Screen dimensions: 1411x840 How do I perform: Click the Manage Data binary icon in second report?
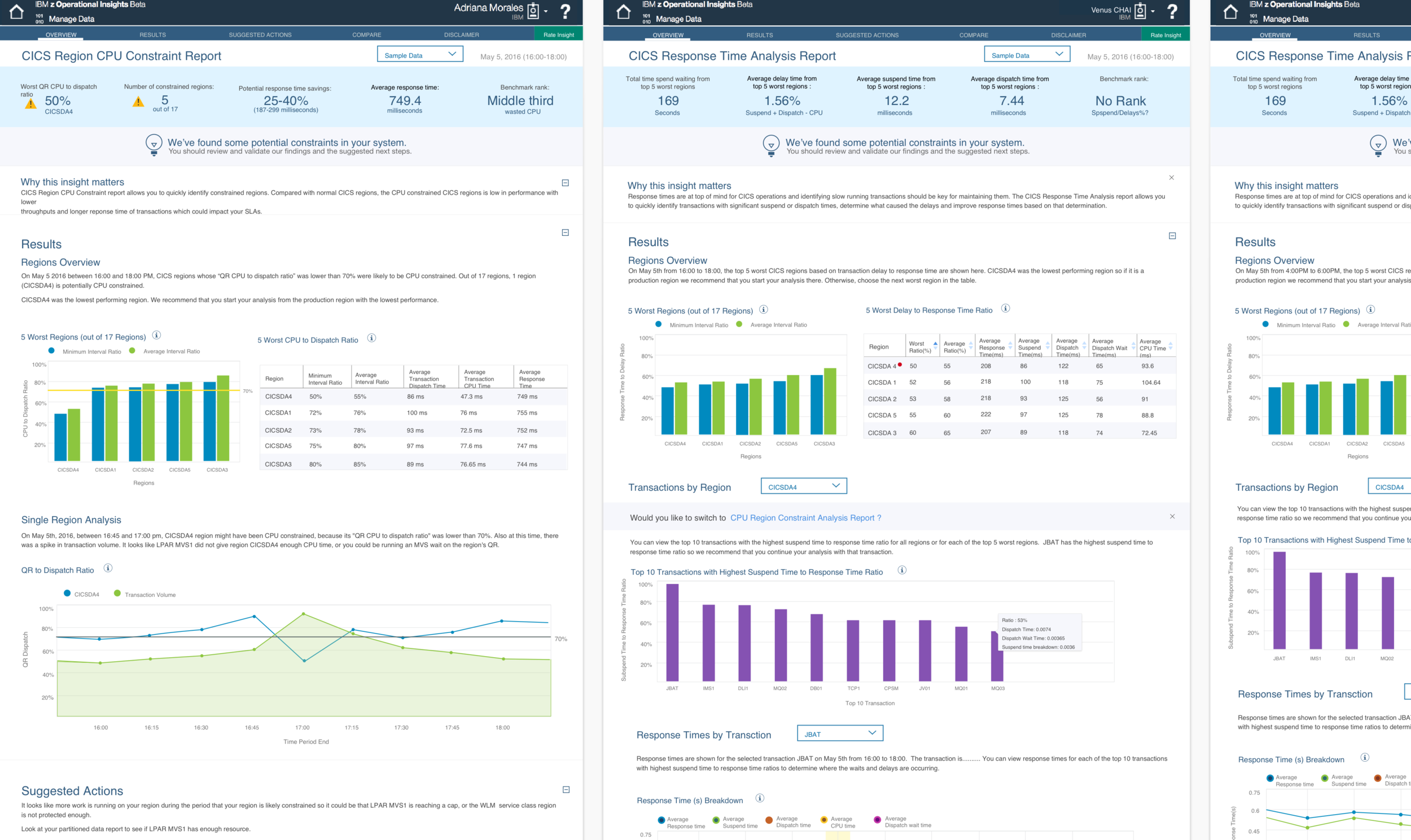coord(646,19)
